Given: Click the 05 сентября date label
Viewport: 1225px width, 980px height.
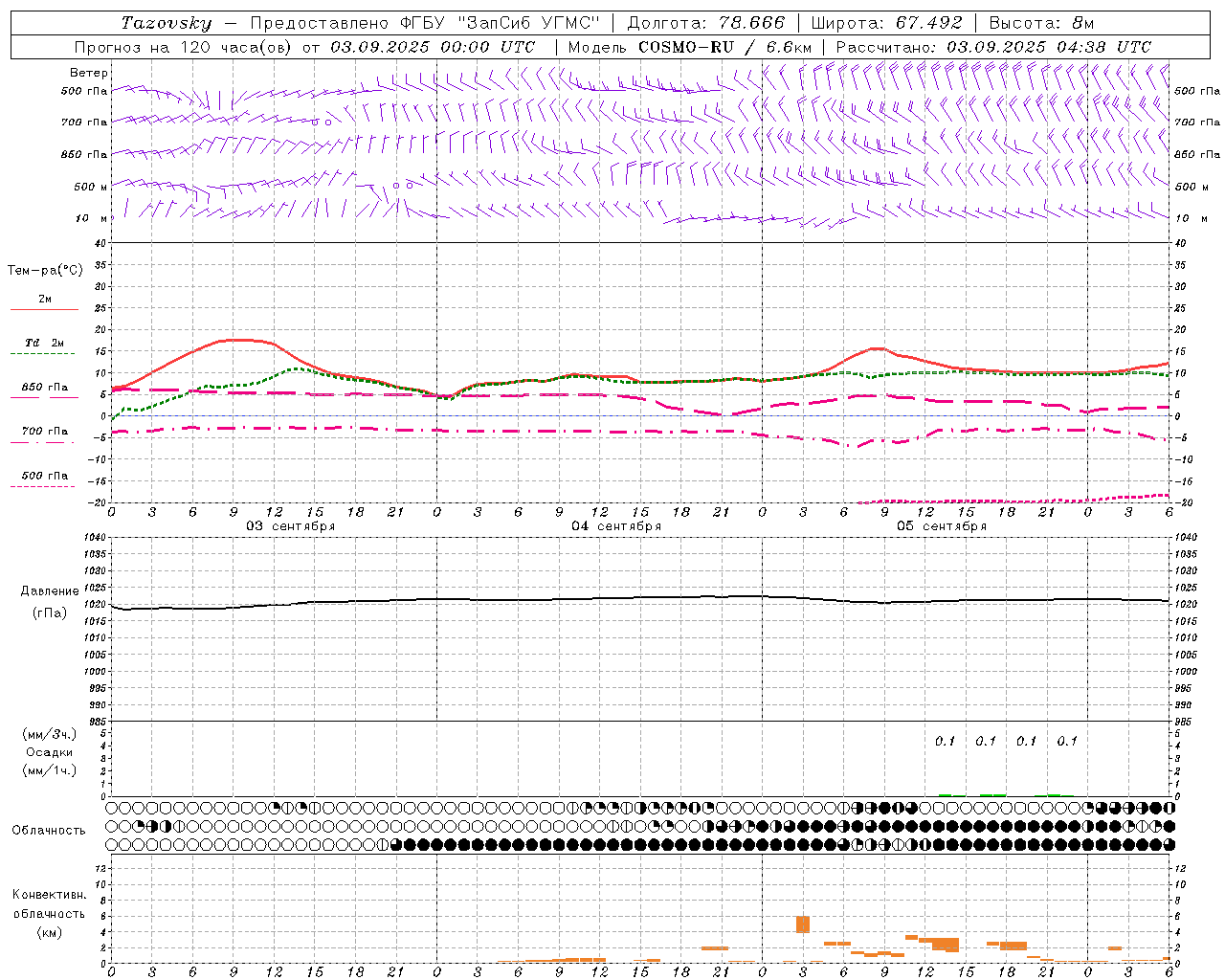Looking at the screenshot, I should click(x=942, y=526).
